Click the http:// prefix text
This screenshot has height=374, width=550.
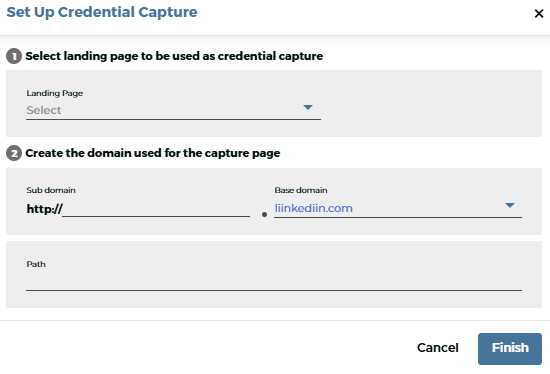tap(45, 209)
